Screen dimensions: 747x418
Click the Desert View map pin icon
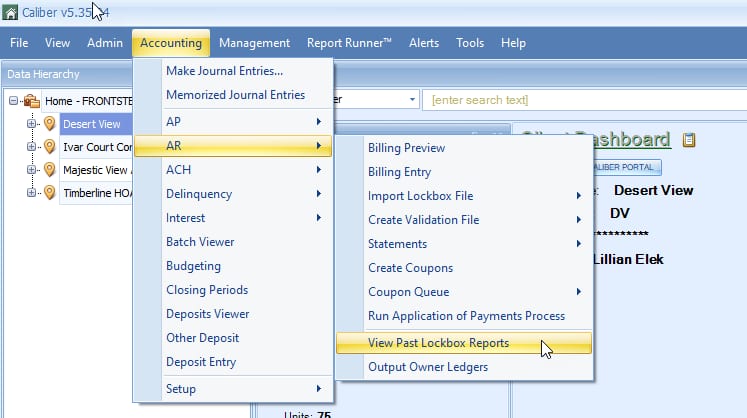pos(50,123)
